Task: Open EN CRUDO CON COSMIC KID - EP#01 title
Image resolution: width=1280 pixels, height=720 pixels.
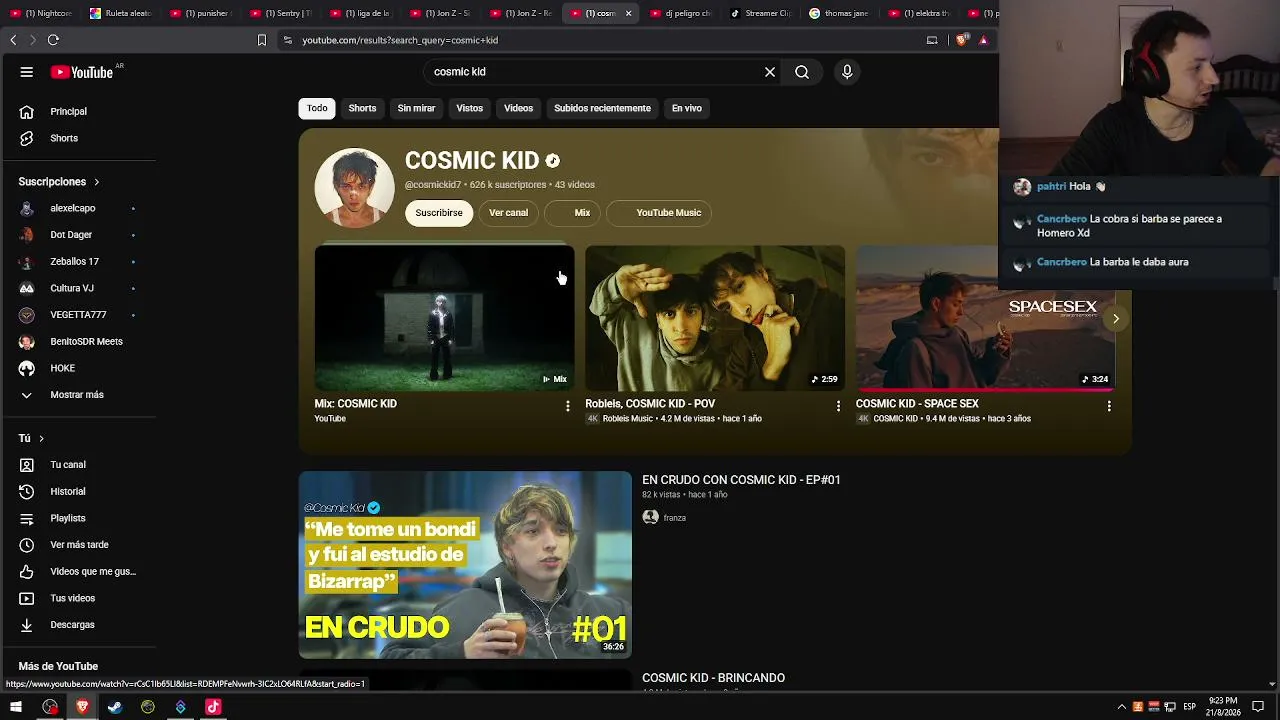Action: pos(741,480)
